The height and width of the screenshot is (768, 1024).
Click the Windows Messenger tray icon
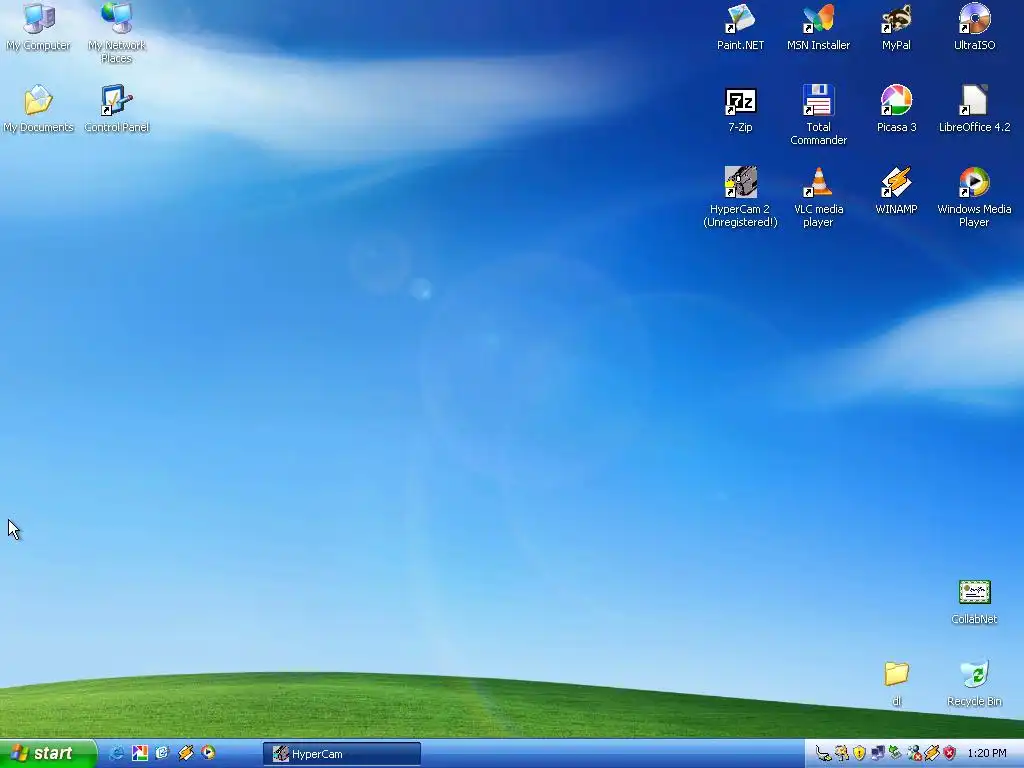914,753
